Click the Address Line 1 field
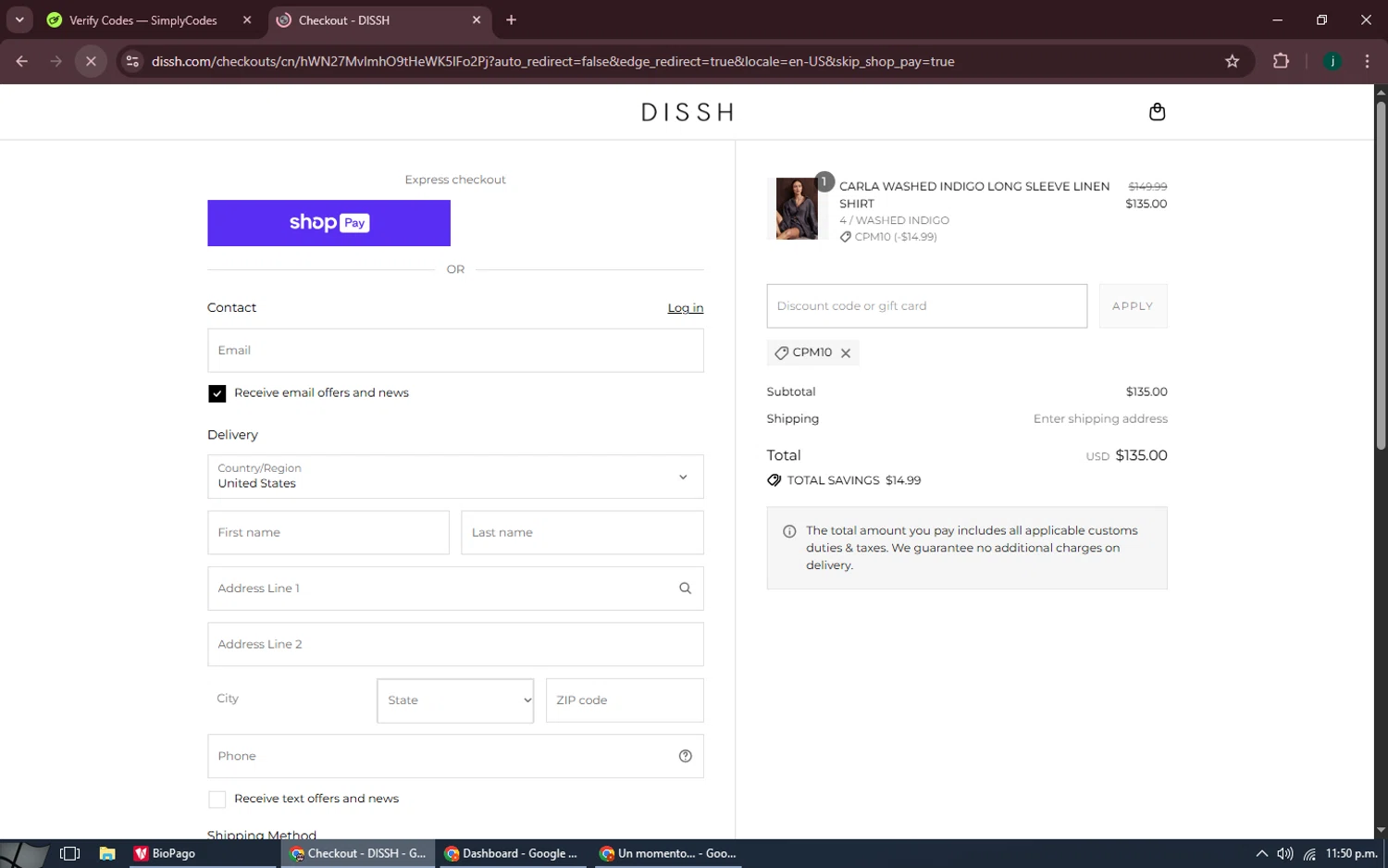 coord(455,589)
